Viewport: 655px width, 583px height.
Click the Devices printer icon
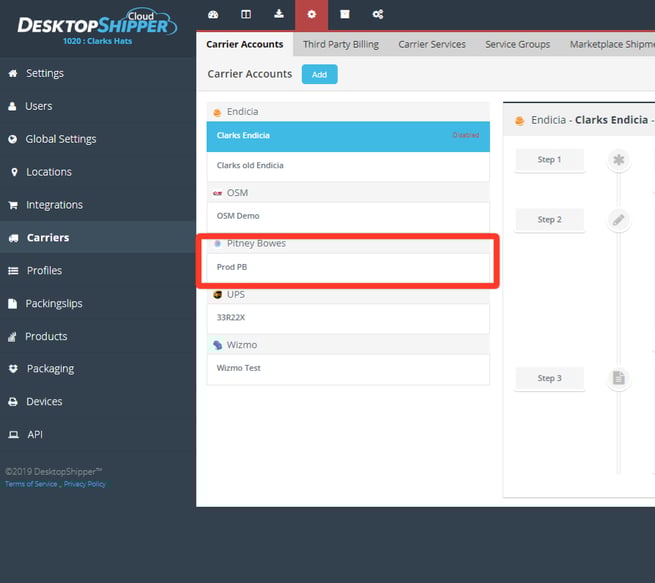click(x=13, y=402)
